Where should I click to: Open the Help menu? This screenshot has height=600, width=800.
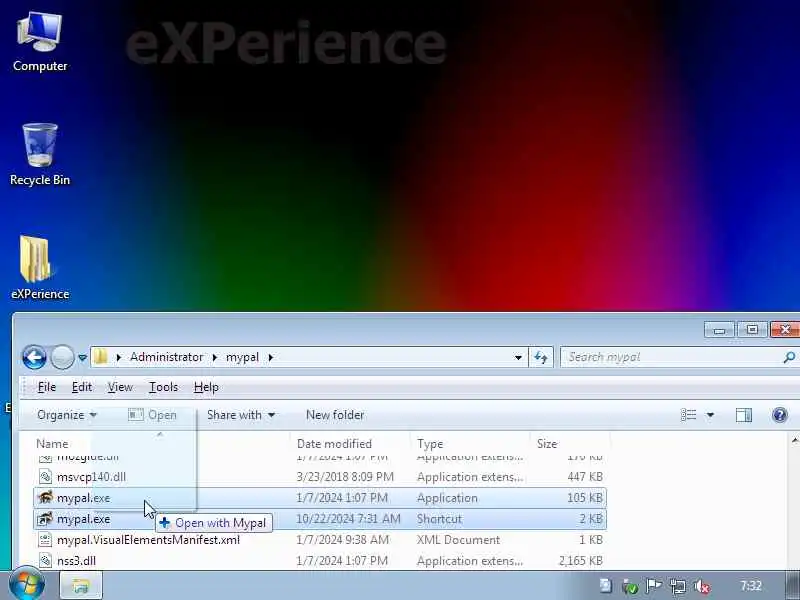point(206,387)
